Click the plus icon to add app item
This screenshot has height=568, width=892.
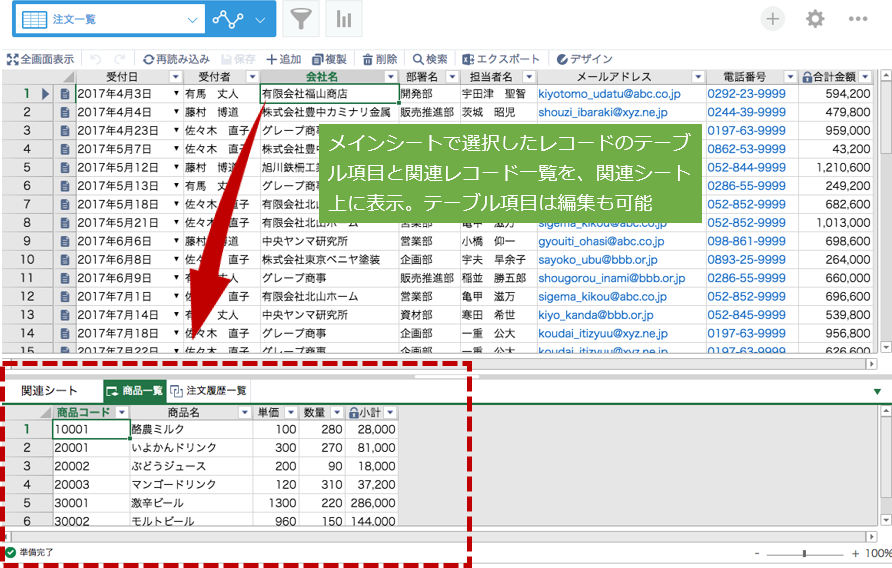(x=772, y=19)
